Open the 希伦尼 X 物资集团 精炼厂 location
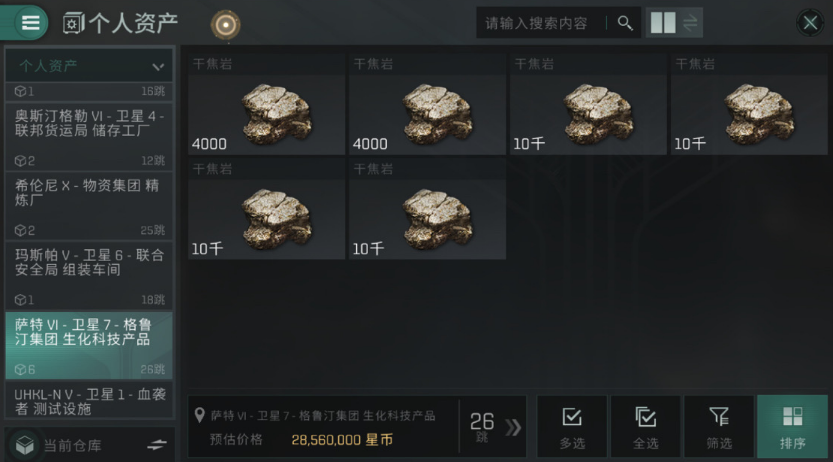 point(89,206)
